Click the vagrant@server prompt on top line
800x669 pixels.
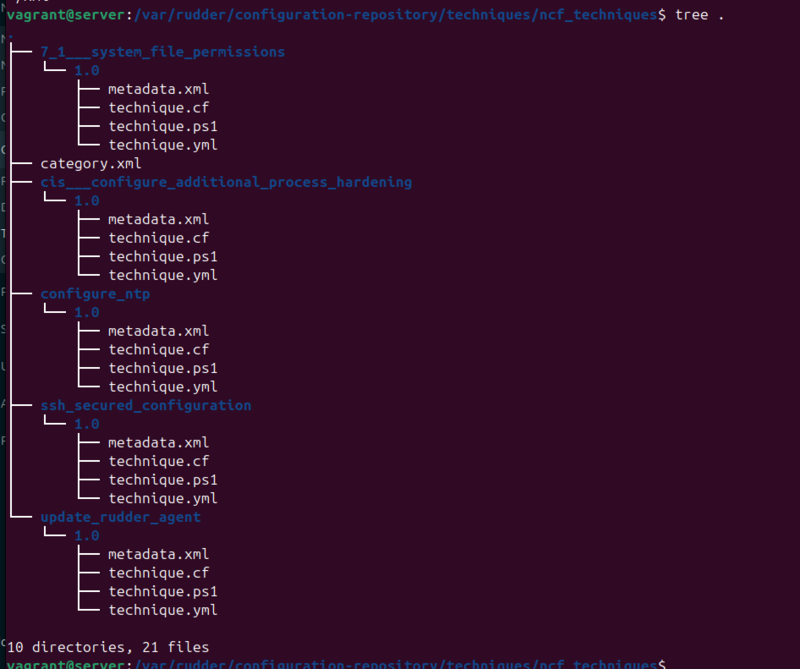[x=65, y=15]
